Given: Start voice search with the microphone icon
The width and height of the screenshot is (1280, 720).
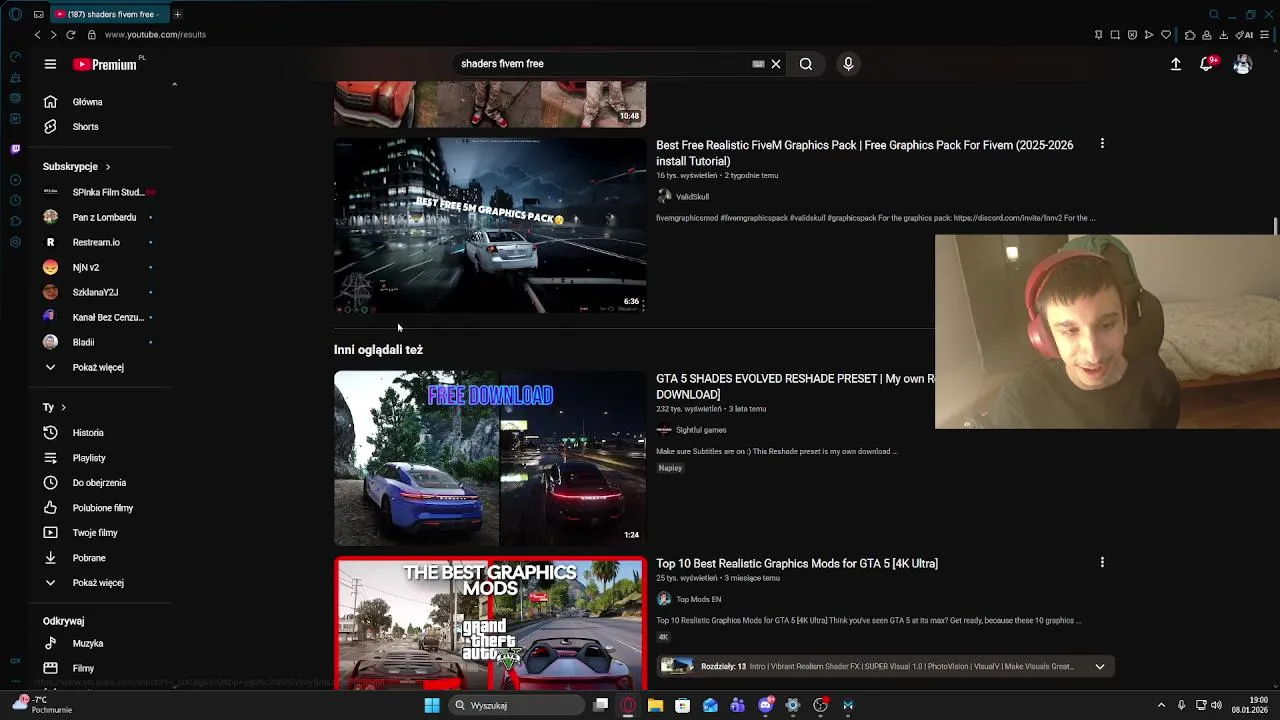Looking at the screenshot, I should pyautogui.click(x=848, y=64).
